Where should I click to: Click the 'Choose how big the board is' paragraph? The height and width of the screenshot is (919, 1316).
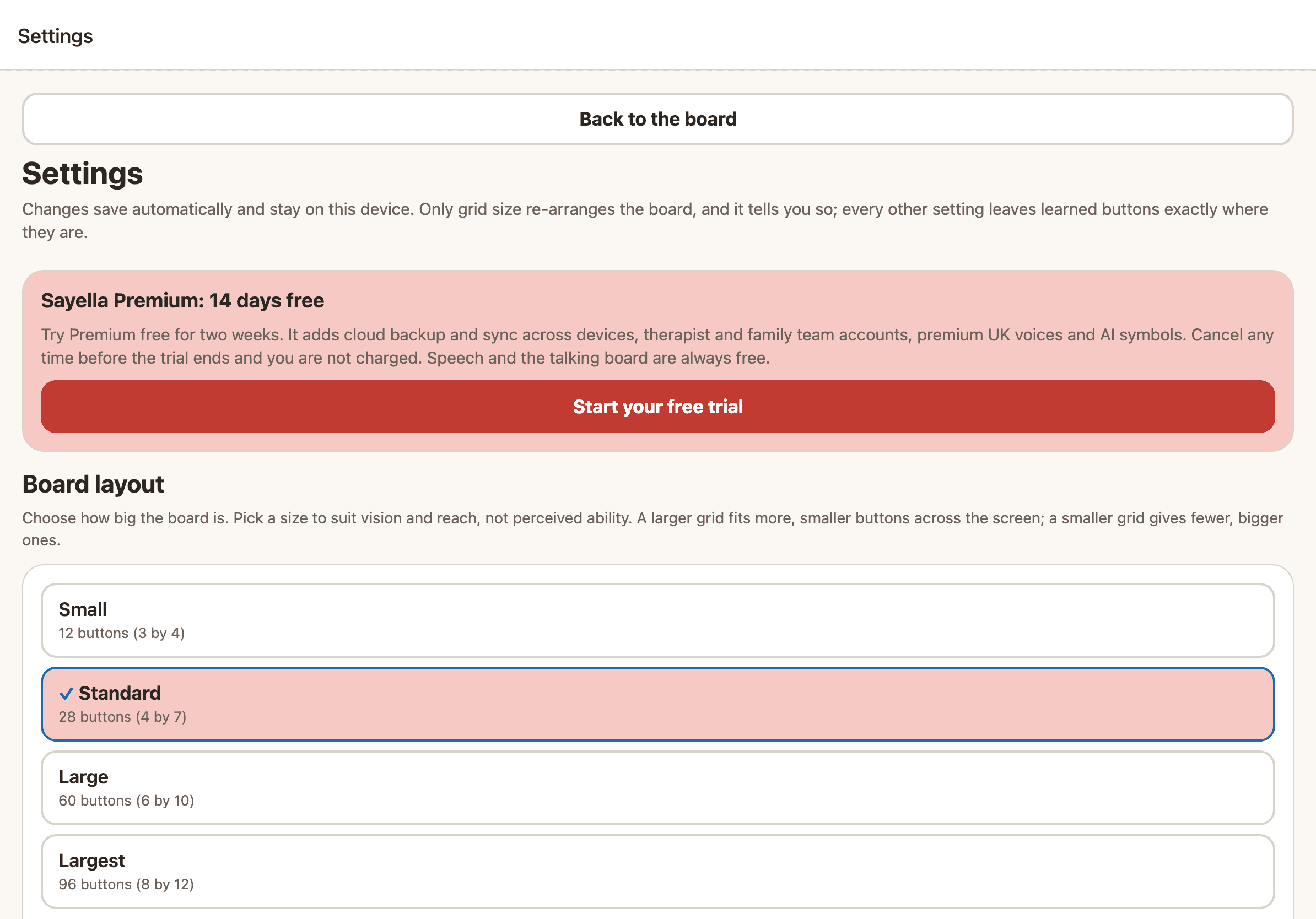point(653,529)
